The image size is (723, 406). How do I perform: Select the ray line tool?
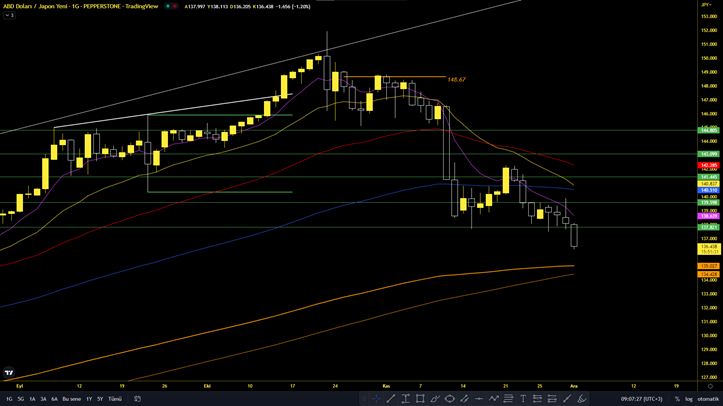(x=567, y=399)
